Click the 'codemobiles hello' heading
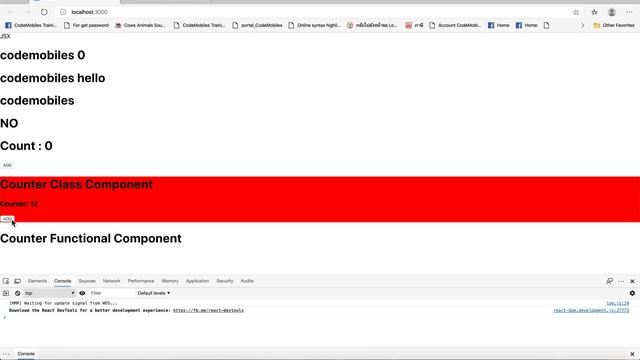The width and height of the screenshot is (640, 360). tap(53, 78)
